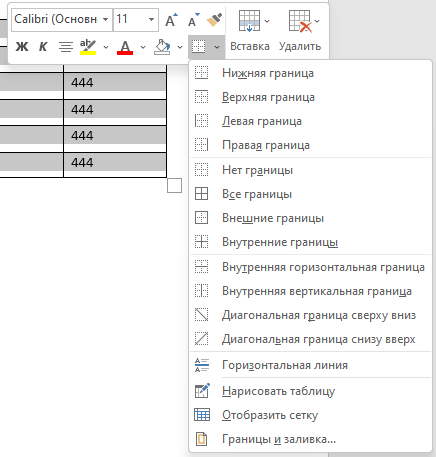Open the font size 11 dropdown
The width and height of the screenshot is (436, 457).
coord(151,20)
